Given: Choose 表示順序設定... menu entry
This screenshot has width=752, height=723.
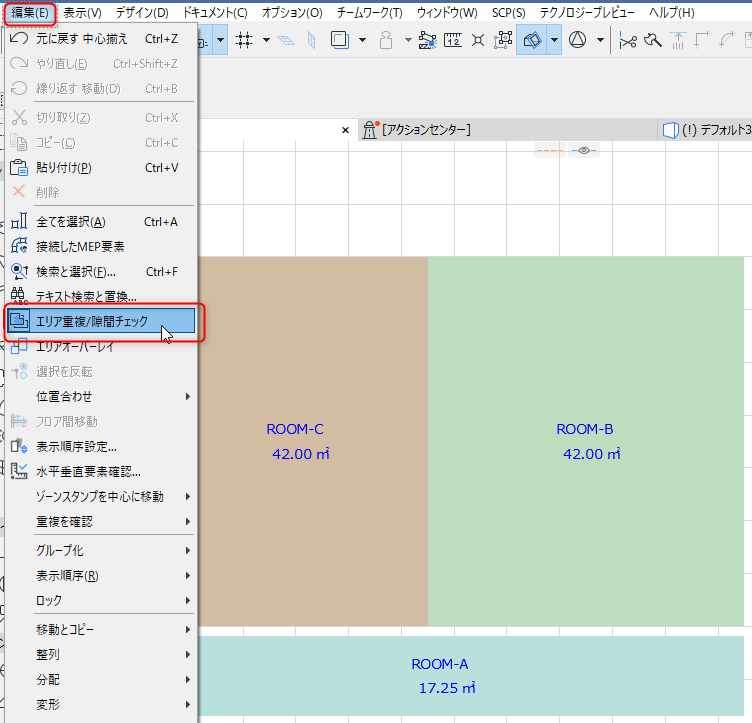Looking at the screenshot, I should 101,447.
